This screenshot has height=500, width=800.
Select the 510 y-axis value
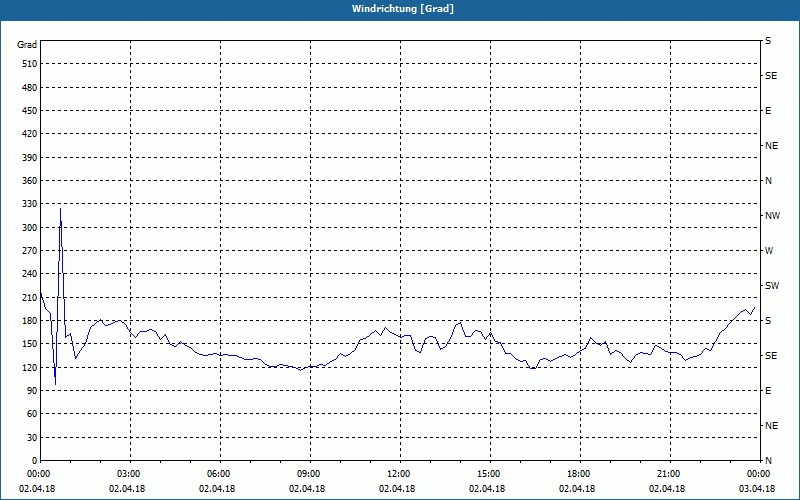click(30, 64)
